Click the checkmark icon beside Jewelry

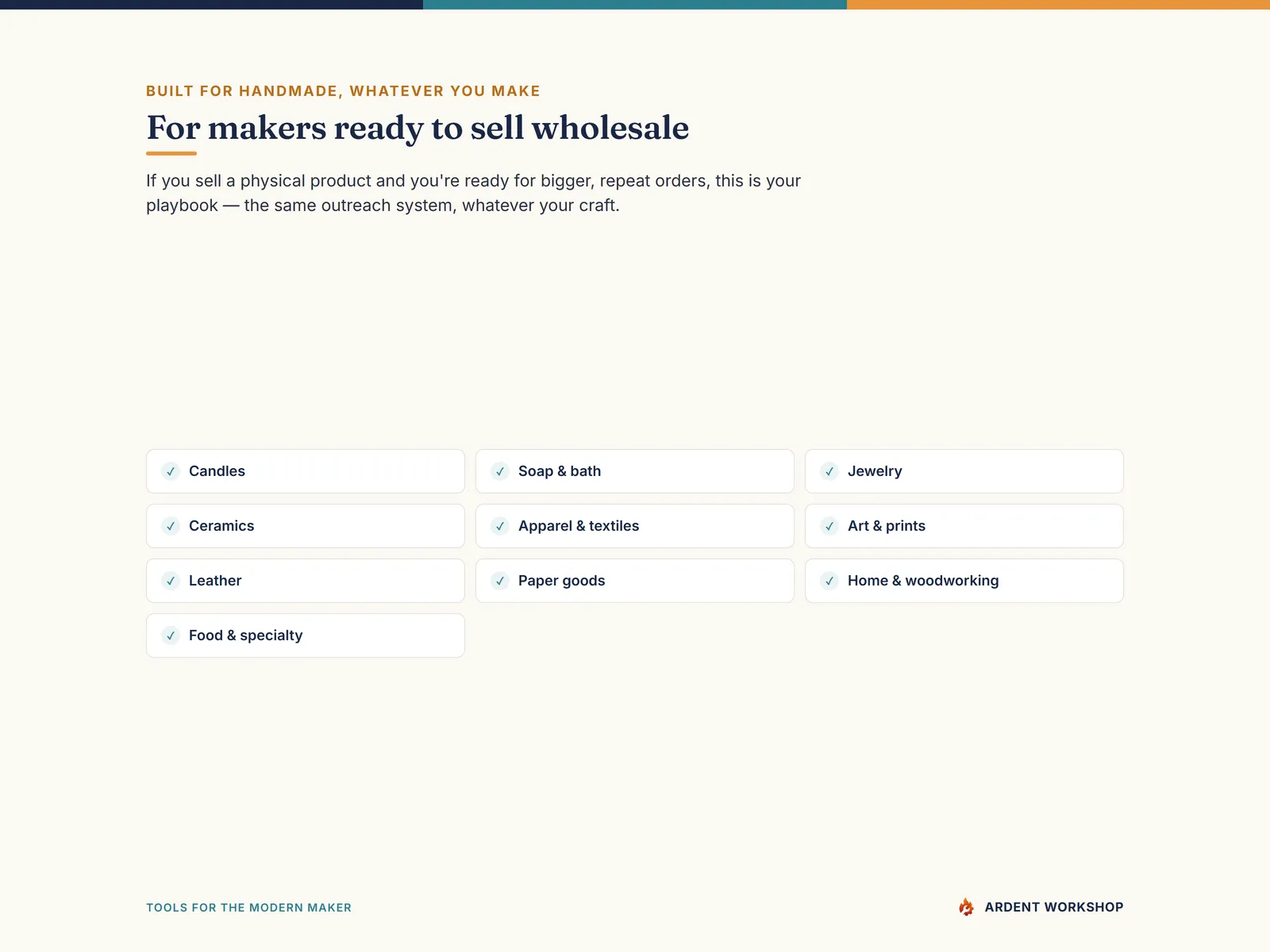pos(829,471)
